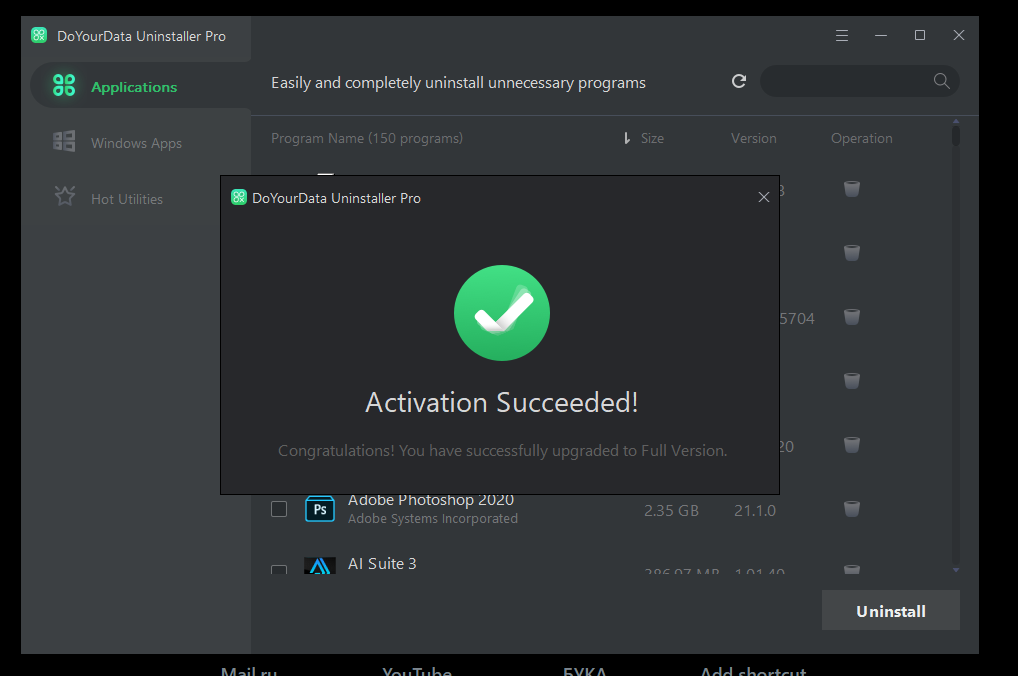The image size is (1018, 676).
Task: Tick the Adobe Photoshop 2020 checkbox
Action: pos(279,509)
